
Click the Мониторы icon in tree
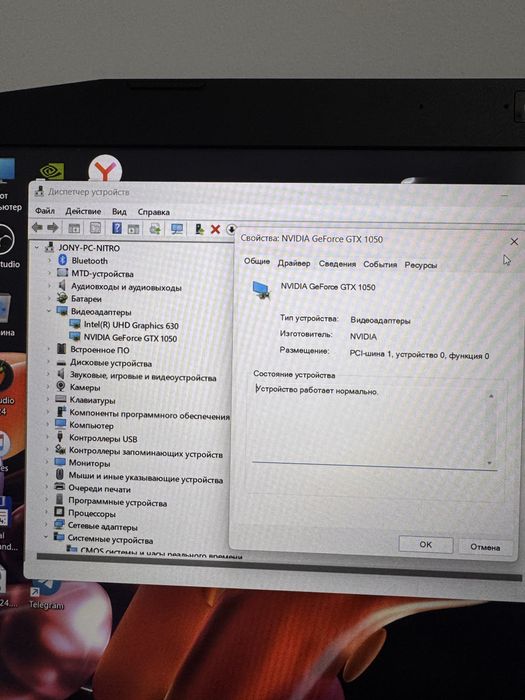tap(60, 462)
